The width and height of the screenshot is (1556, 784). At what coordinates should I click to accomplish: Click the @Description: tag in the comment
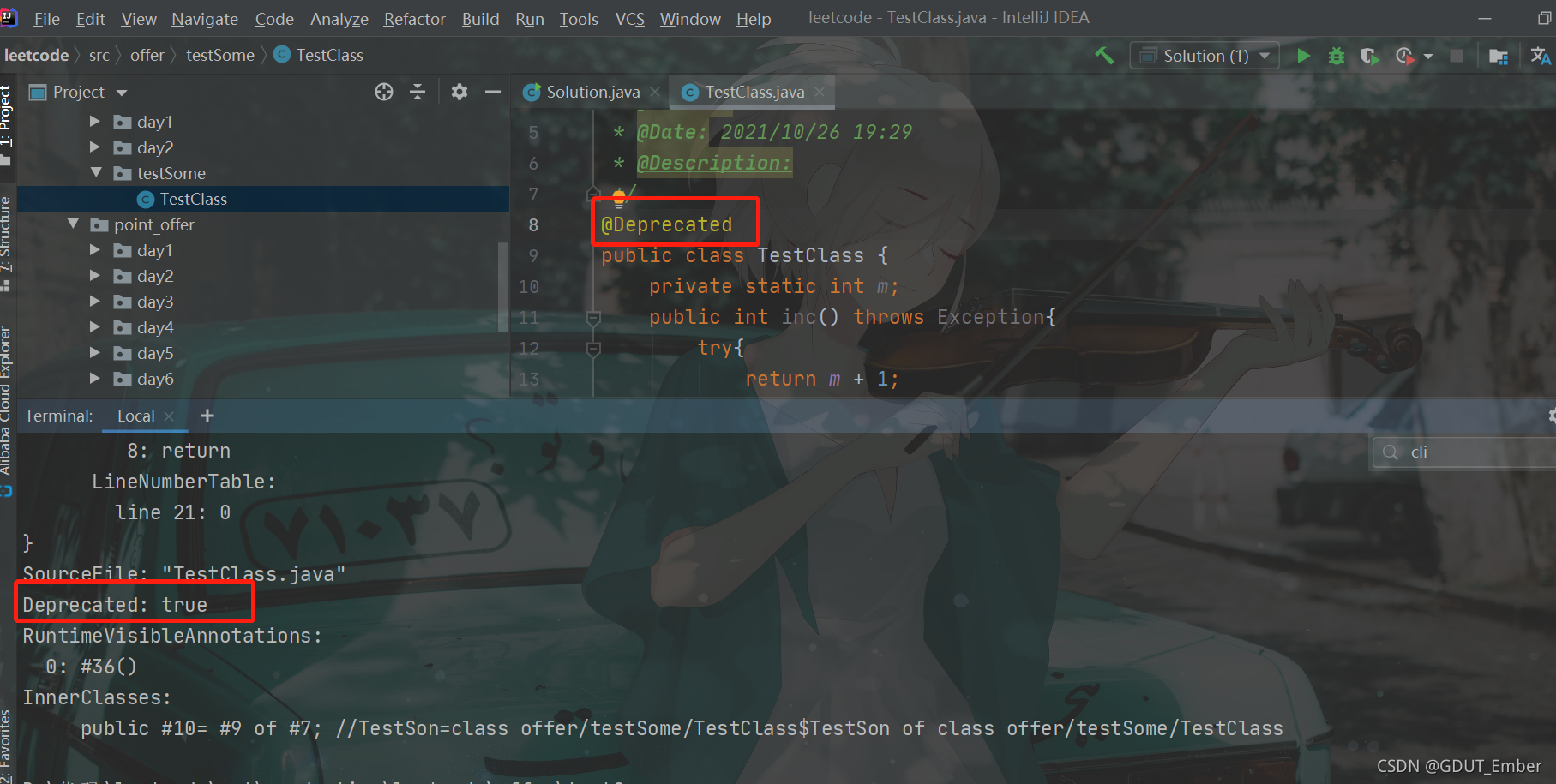pyautogui.click(x=714, y=163)
